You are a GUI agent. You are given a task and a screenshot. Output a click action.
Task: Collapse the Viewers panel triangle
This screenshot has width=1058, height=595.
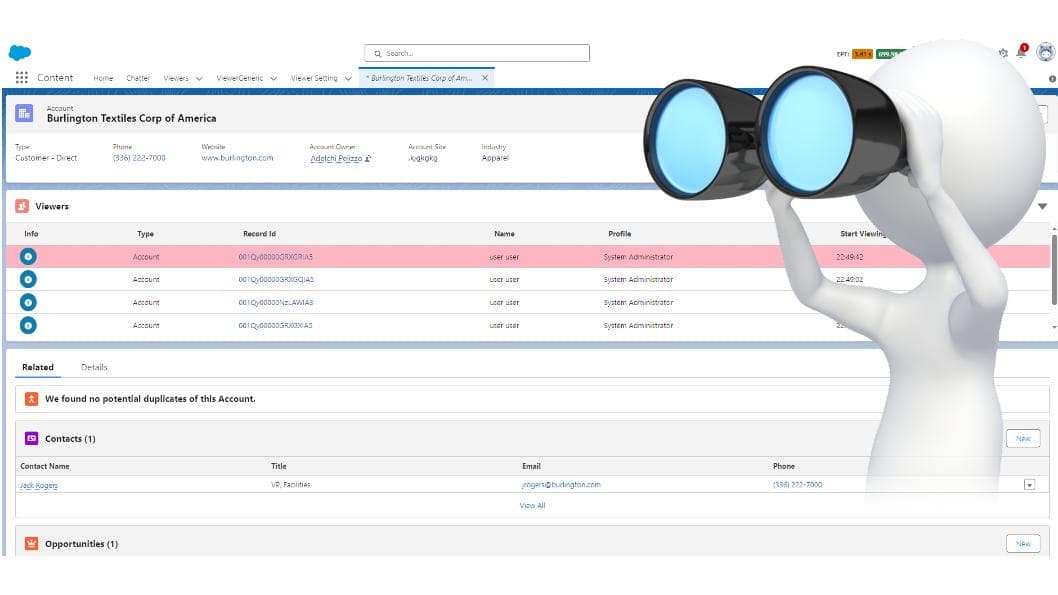[x=1042, y=206]
